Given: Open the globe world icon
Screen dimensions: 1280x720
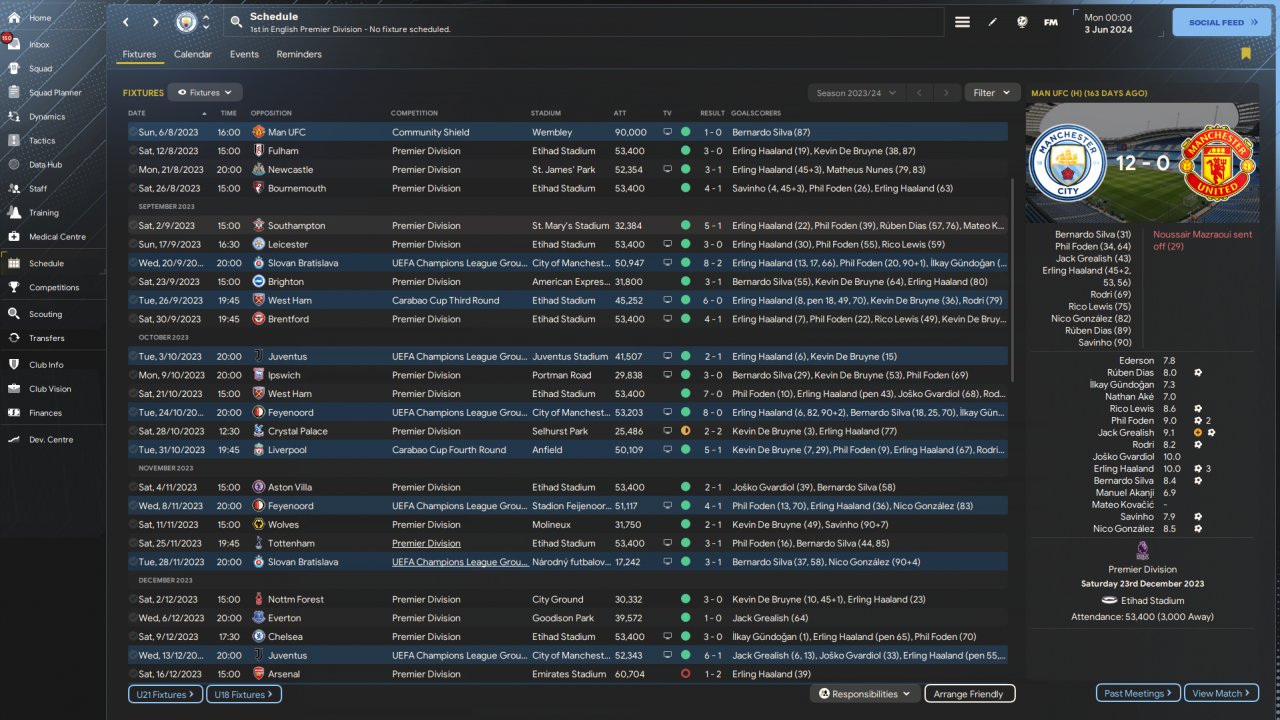Looking at the screenshot, I should click(1022, 22).
